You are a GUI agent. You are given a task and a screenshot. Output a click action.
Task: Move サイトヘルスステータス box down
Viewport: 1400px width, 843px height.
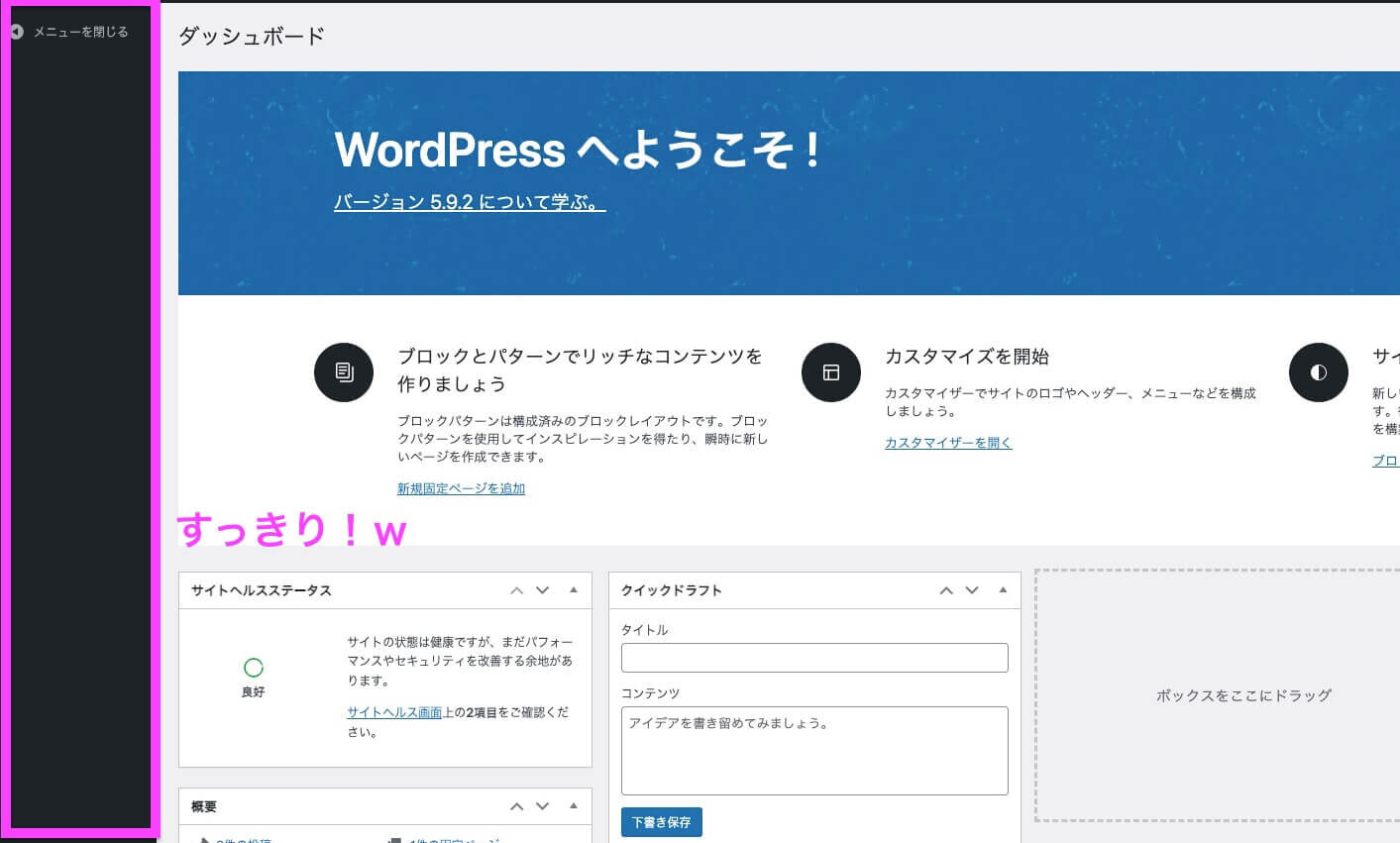(542, 590)
